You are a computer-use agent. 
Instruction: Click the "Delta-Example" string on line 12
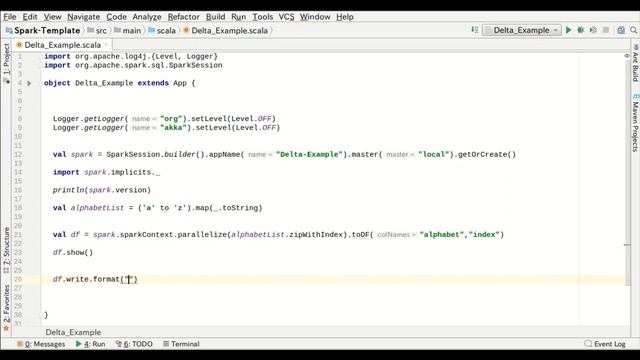(309, 155)
